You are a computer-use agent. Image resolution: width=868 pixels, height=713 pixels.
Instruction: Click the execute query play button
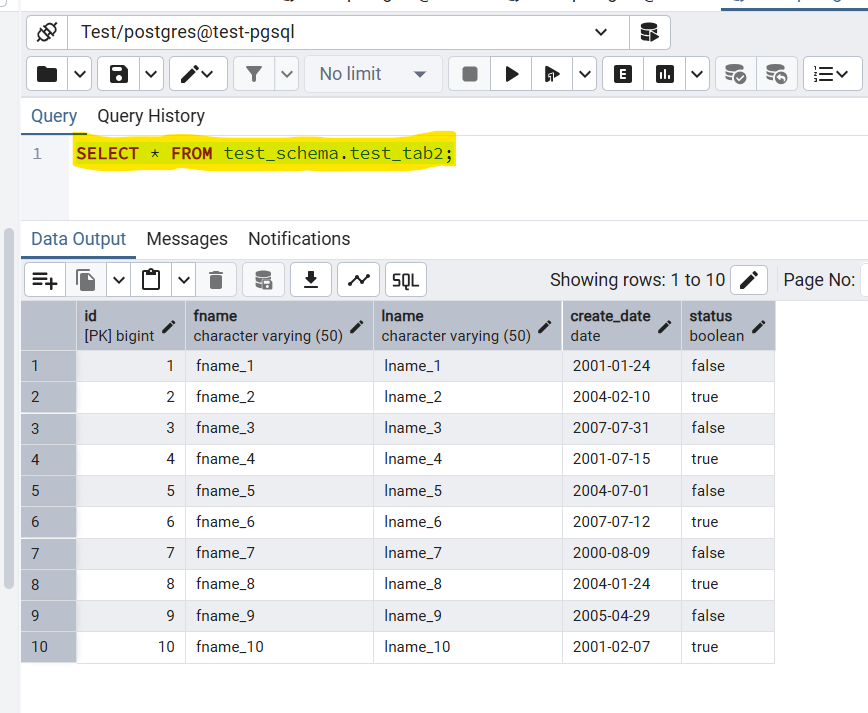pos(512,74)
